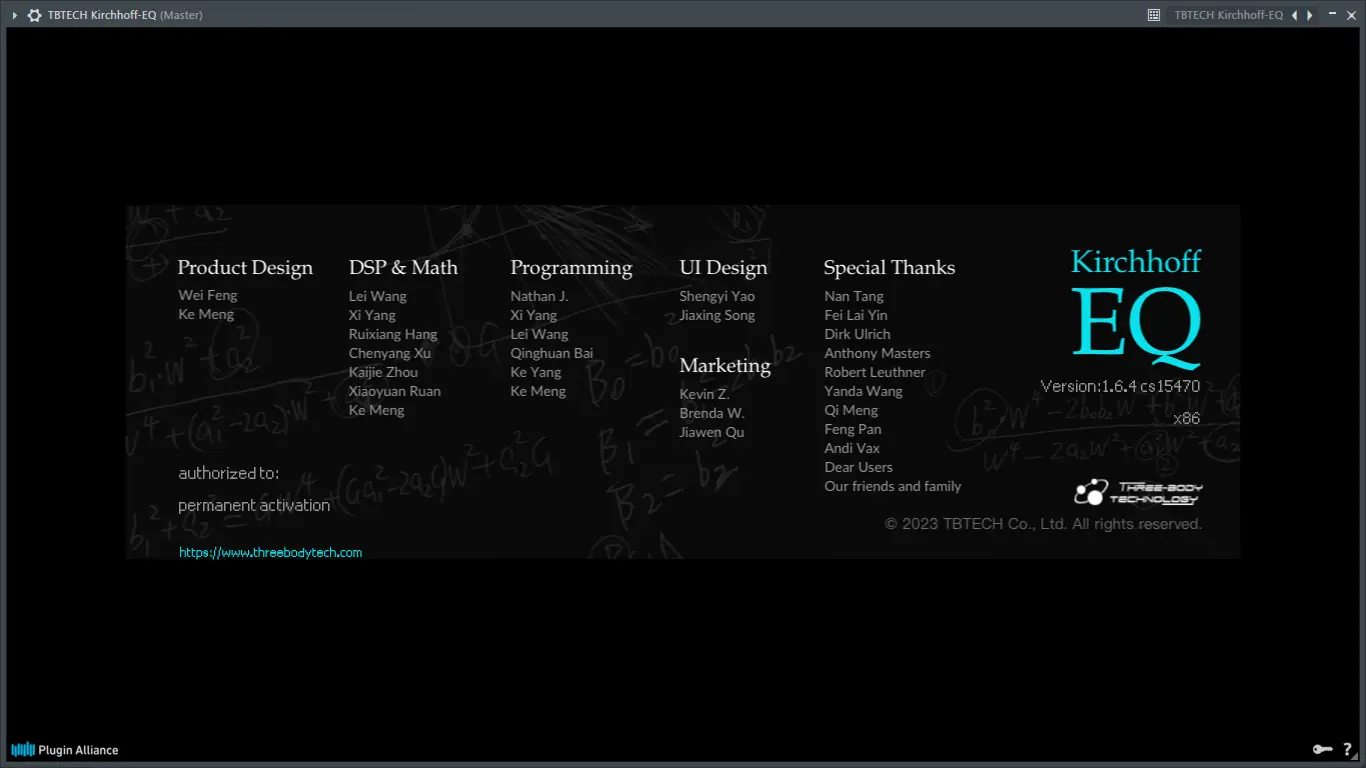Click the name Ke Yang
The width and height of the screenshot is (1366, 768).
tap(536, 372)
